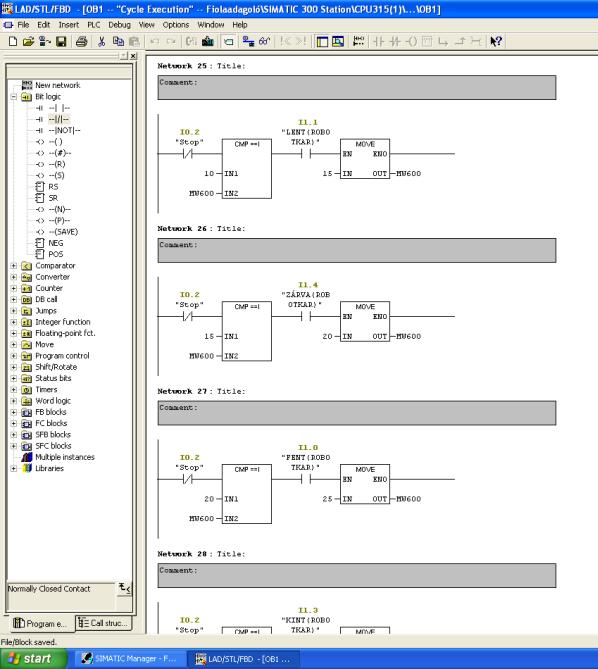Expand the FB blocks folder
598x669 pixels.
point(14,412)
